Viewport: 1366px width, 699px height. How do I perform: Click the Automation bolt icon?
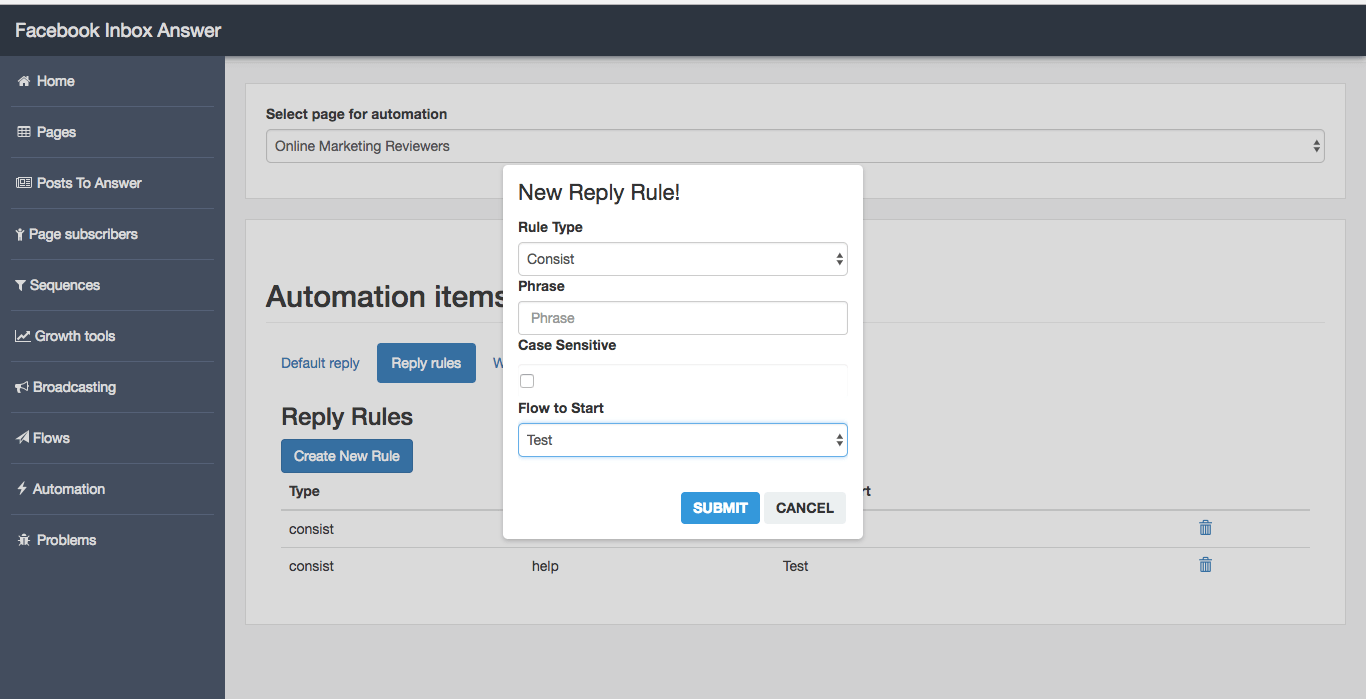click(22, 489)
